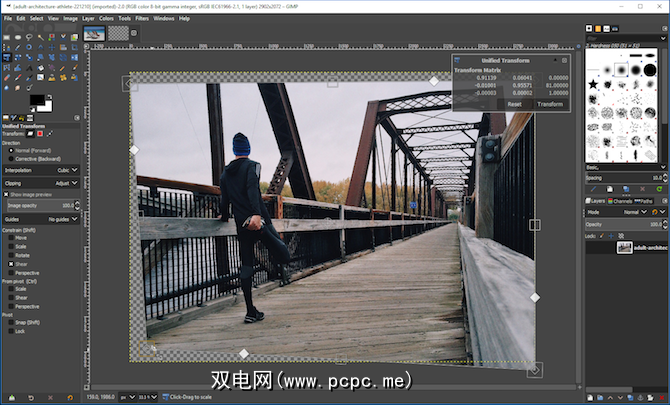Click the foreground black color swatch
The height and width of the screenshot is (405, 670).
[x=37, y=101]
